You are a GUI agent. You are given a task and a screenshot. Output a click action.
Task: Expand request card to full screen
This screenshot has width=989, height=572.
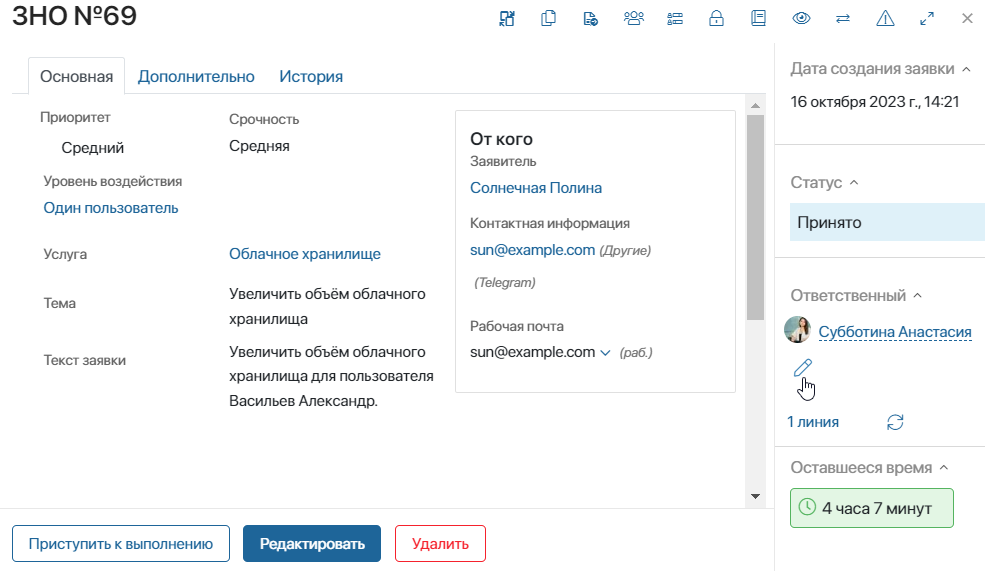click(927, 18)
